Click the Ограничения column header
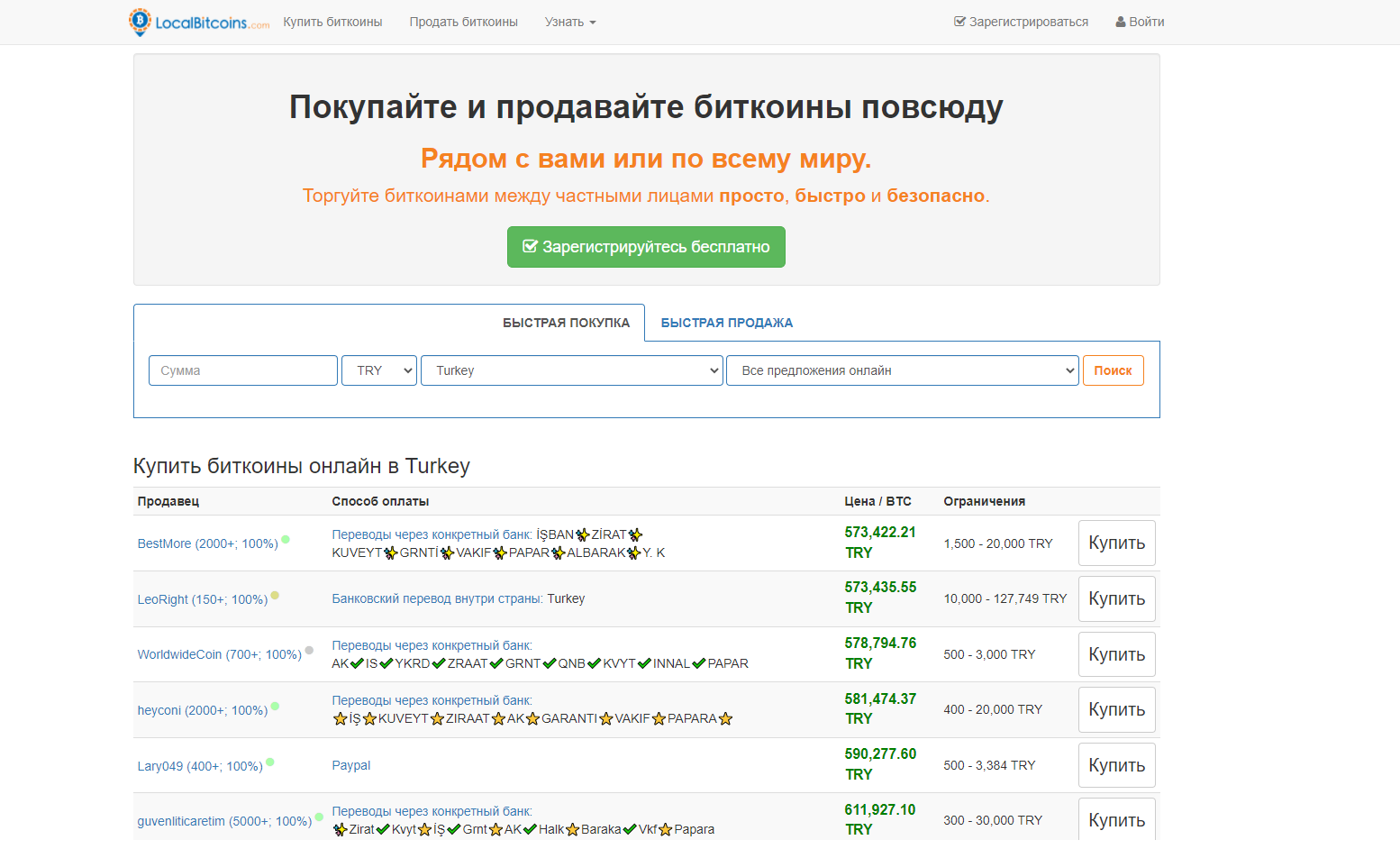1400x849 pixels. pos(984,501)
